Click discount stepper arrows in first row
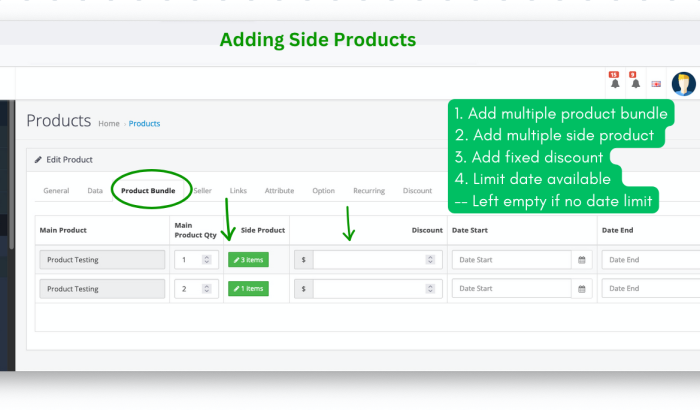The height and width of the screenshot is (410, 700). pyautogui.click(x=430, y=259)
